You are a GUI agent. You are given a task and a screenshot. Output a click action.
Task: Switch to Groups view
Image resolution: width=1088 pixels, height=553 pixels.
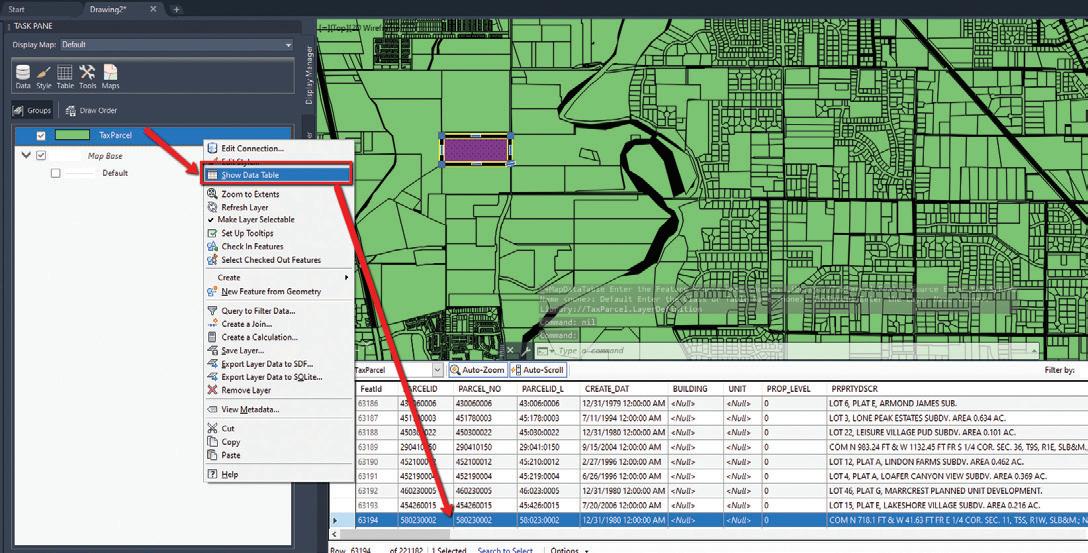(x=32, y=110)
